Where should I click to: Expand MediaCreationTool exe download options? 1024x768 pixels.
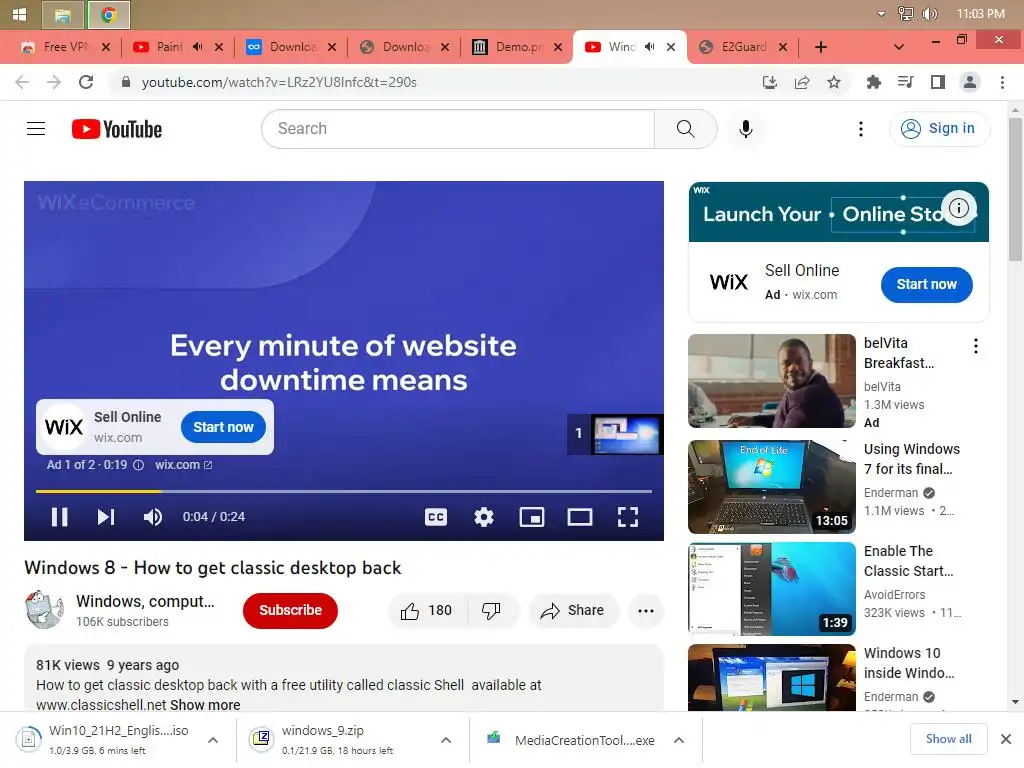point(679,740)
